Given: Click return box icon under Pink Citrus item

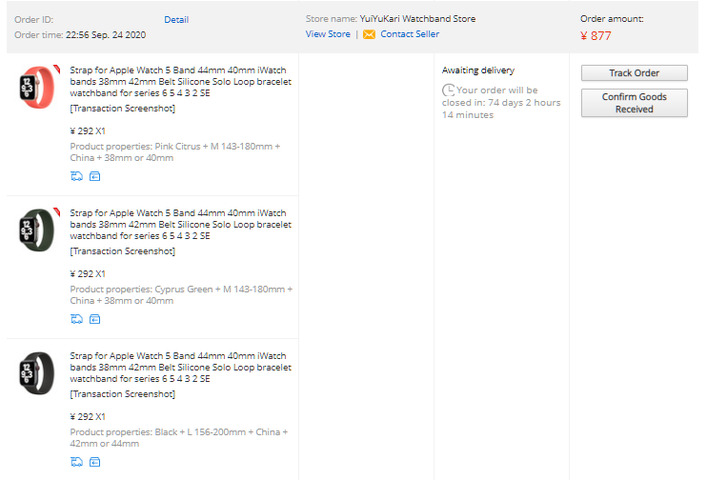Looking at the screenshot, I should [x=95, y=176].
